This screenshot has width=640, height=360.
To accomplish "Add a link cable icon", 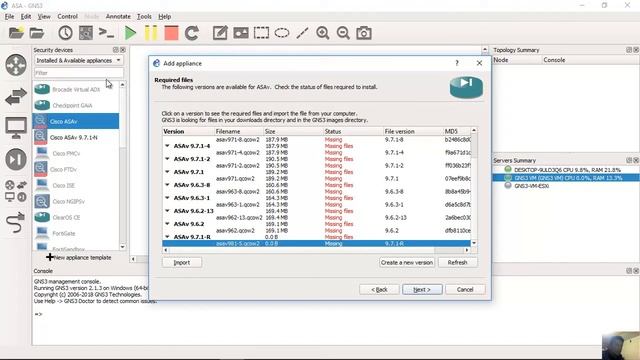I will tap(16, 222).
